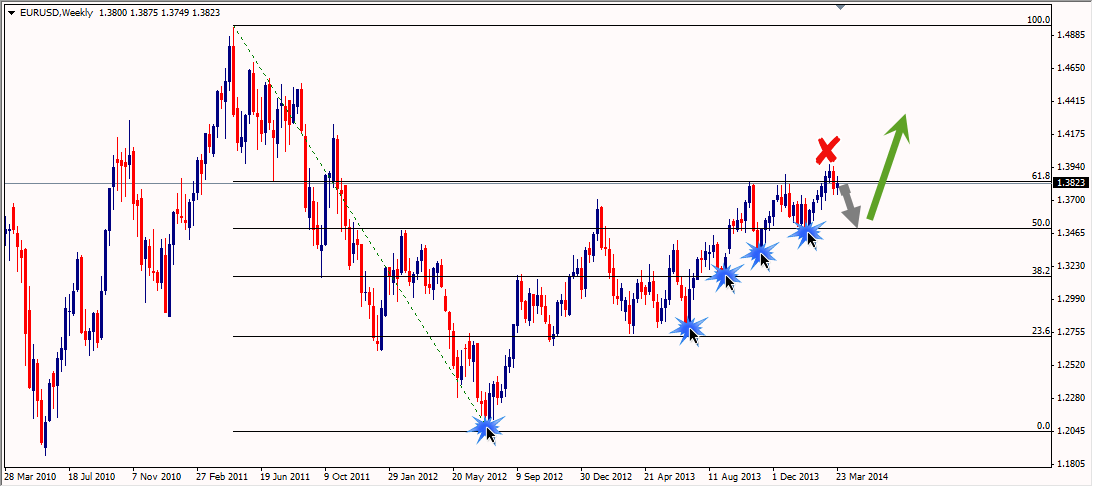1093x487 pixels.
Task: Click the 28 Mar 2010 date label
Action: tap(31, 476)
